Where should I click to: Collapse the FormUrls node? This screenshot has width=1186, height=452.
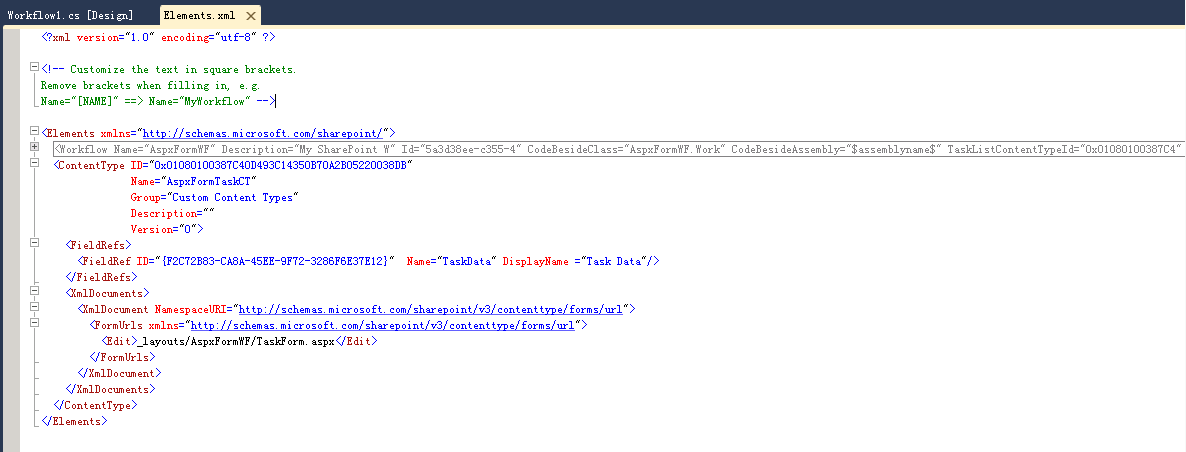(33, 322)
